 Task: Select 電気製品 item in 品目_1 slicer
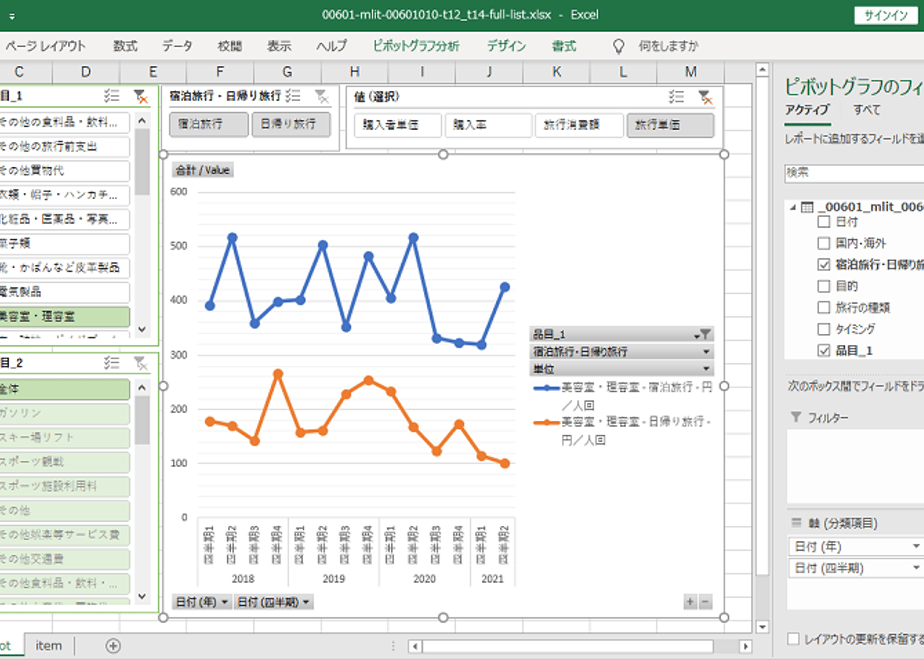(x=64, y=292)
